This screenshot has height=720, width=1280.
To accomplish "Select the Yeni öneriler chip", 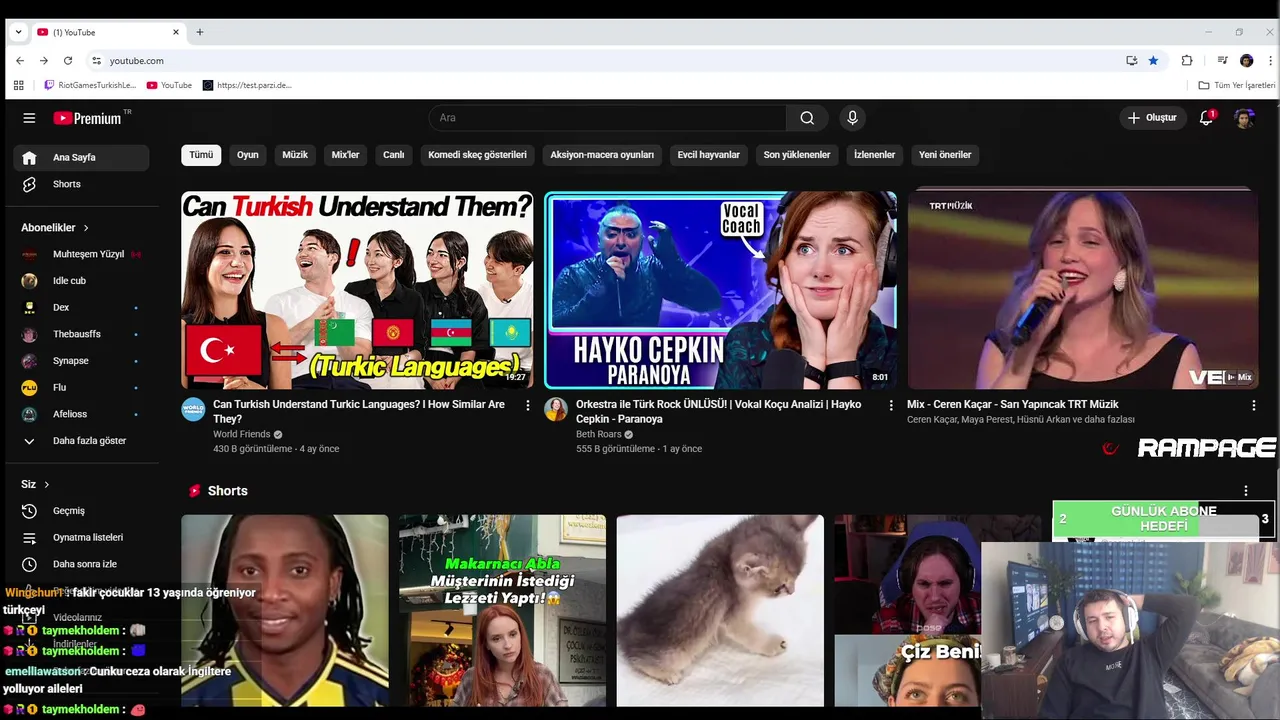I will point(945,155).
